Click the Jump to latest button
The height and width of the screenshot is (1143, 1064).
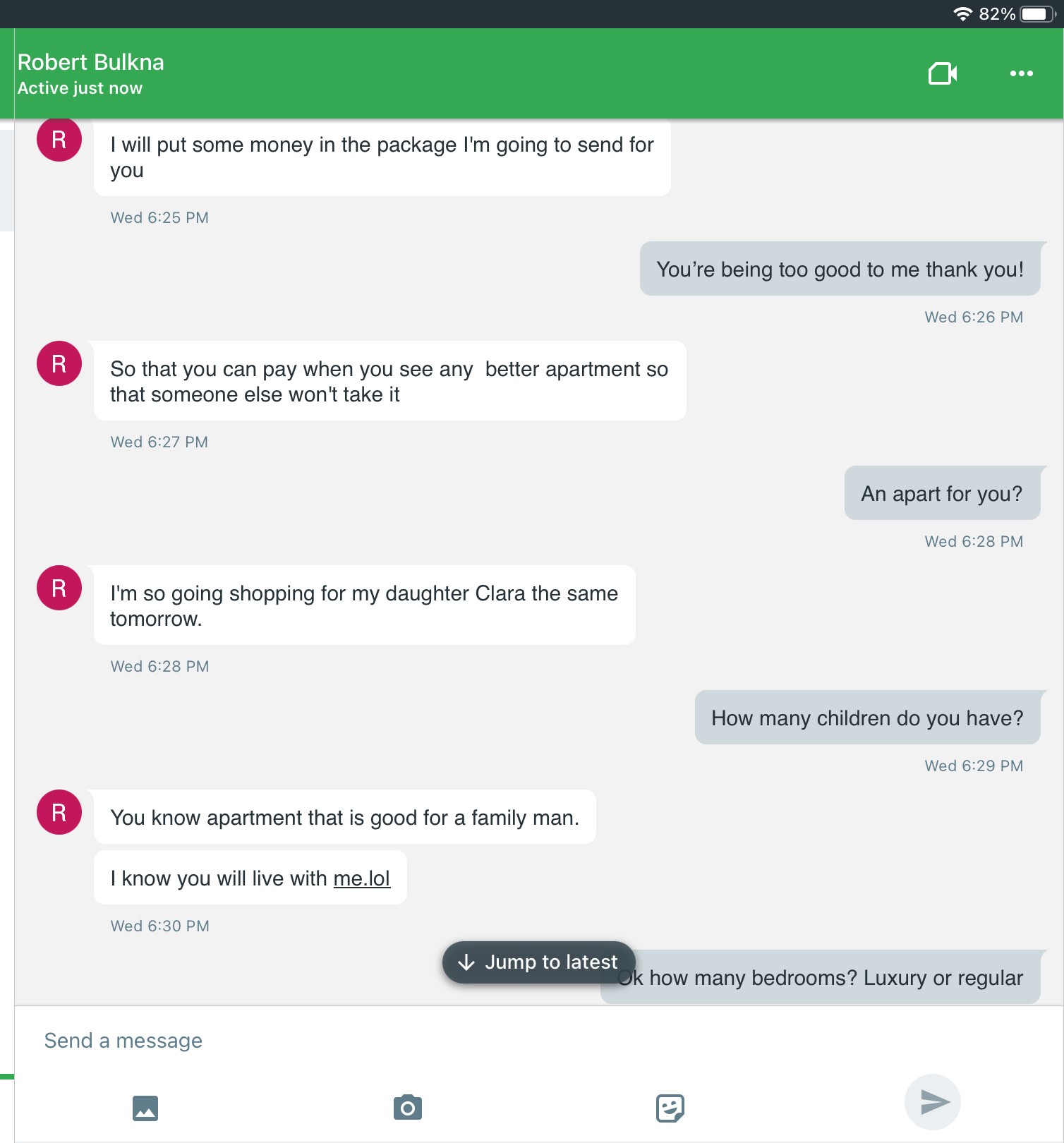538,962
